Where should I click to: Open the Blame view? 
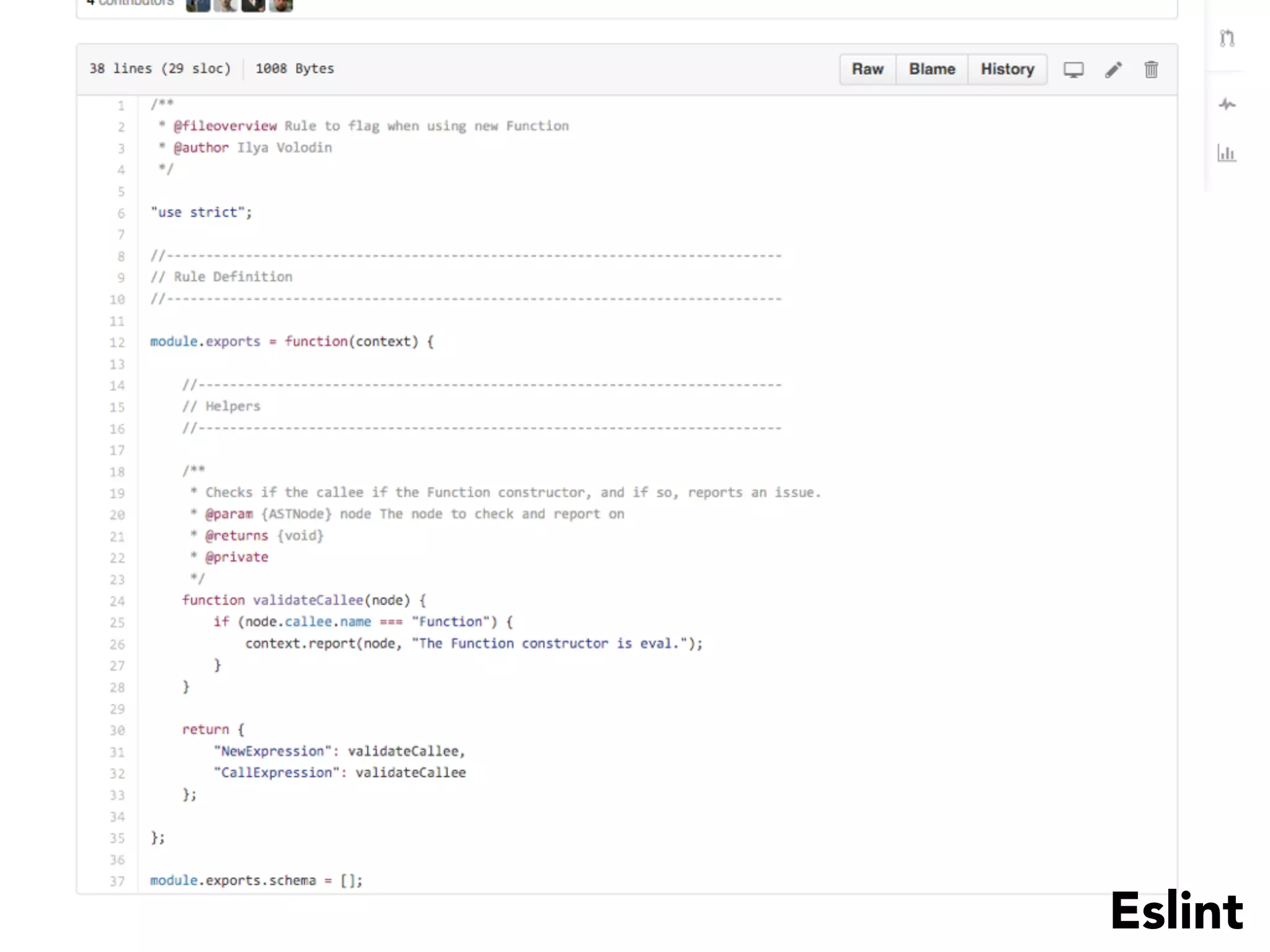pos(931,69)
